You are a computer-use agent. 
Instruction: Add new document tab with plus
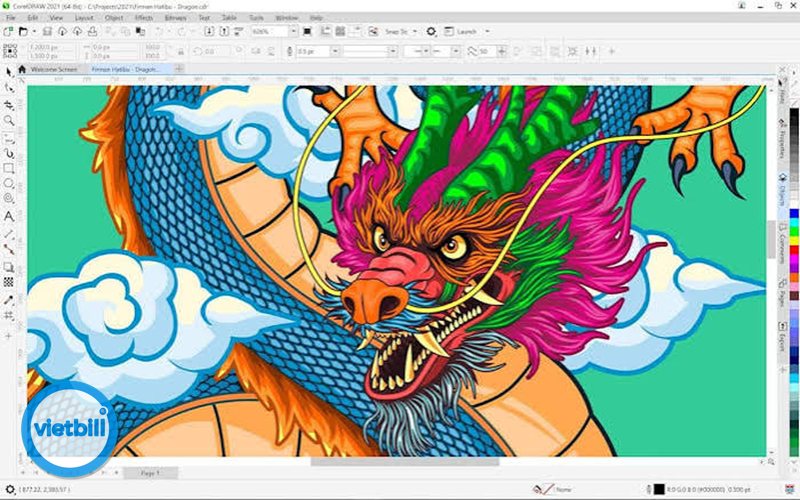pyautogui.click(x=179, y=68)
